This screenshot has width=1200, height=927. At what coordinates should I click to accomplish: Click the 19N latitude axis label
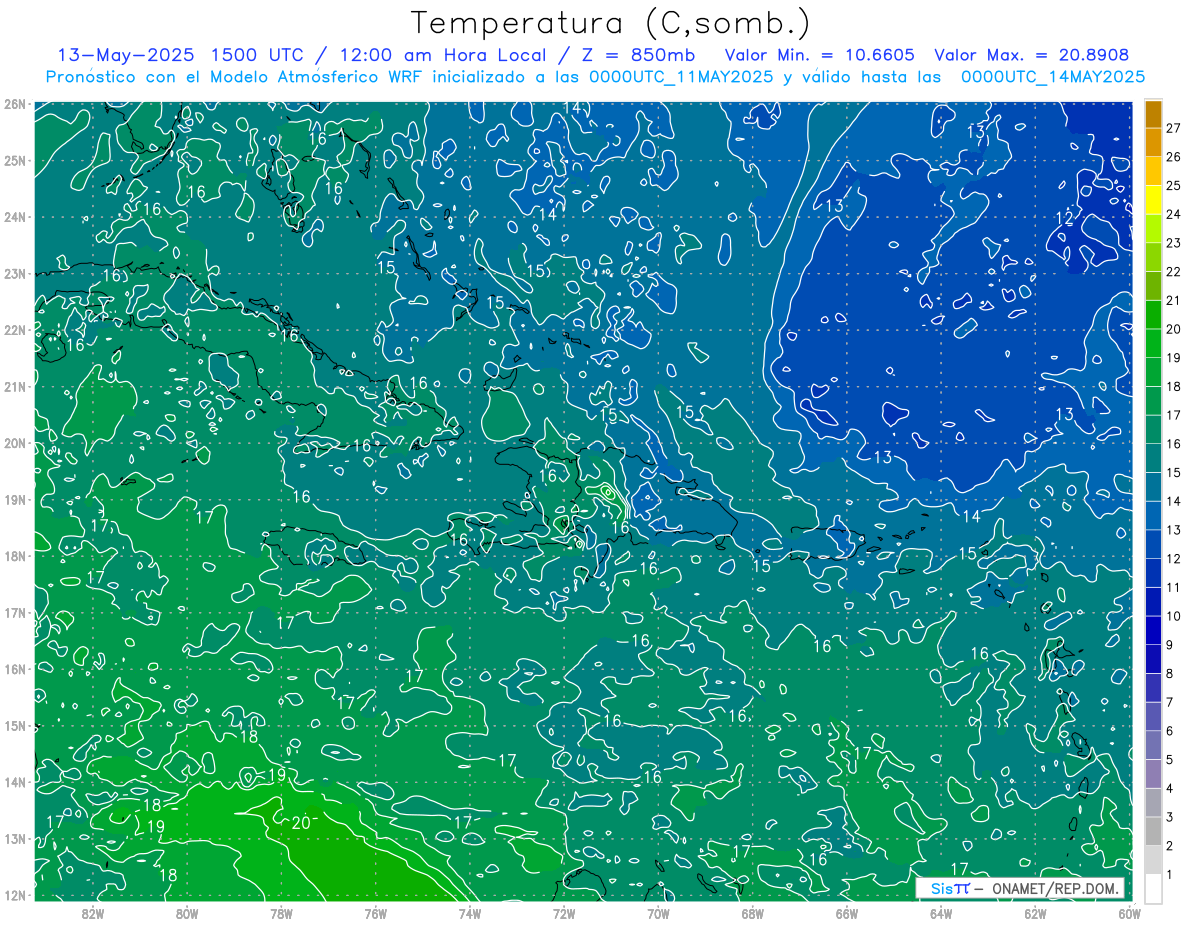14,499
